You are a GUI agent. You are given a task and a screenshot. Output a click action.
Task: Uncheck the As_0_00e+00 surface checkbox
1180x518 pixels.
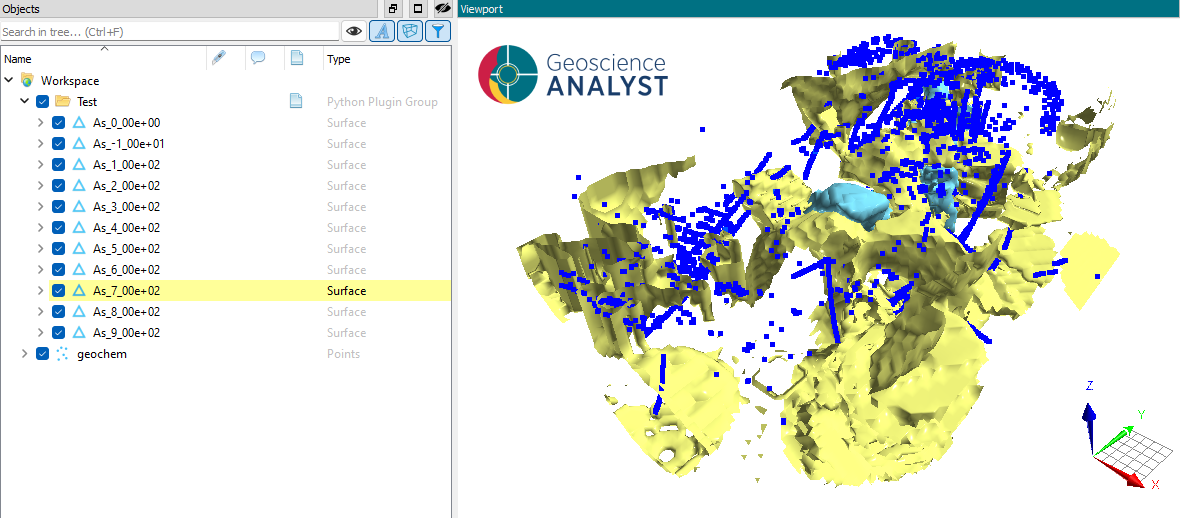click(59, 123)
